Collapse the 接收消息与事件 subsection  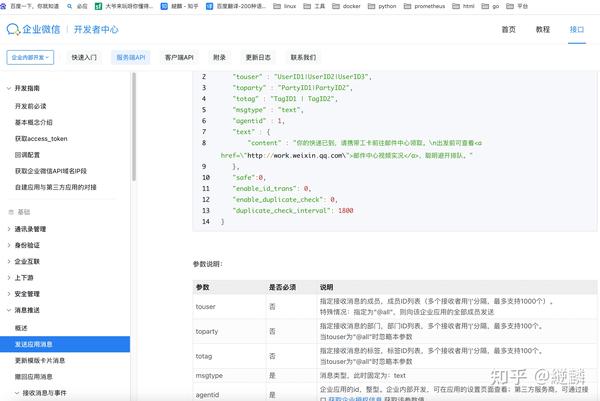coord(17,393)
